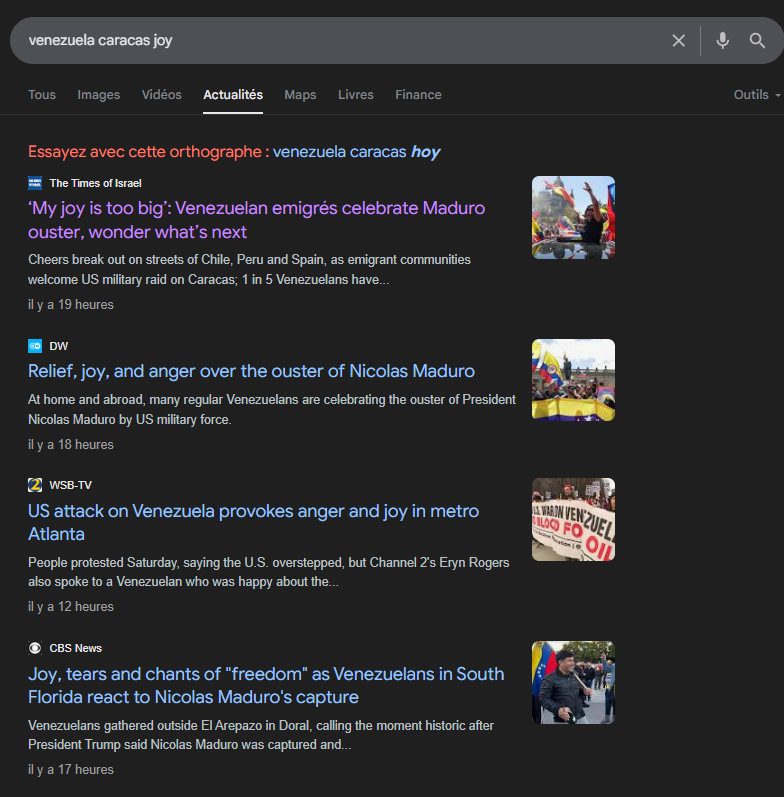Clear the search box with X icon

click(679, 41)
